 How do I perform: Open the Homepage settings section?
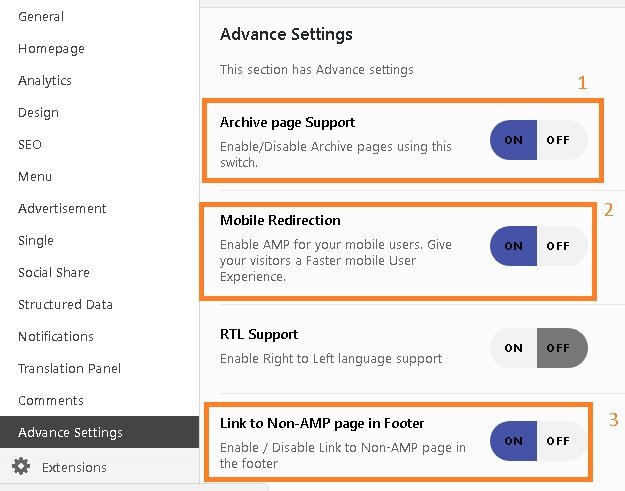(x=51, y=49)
